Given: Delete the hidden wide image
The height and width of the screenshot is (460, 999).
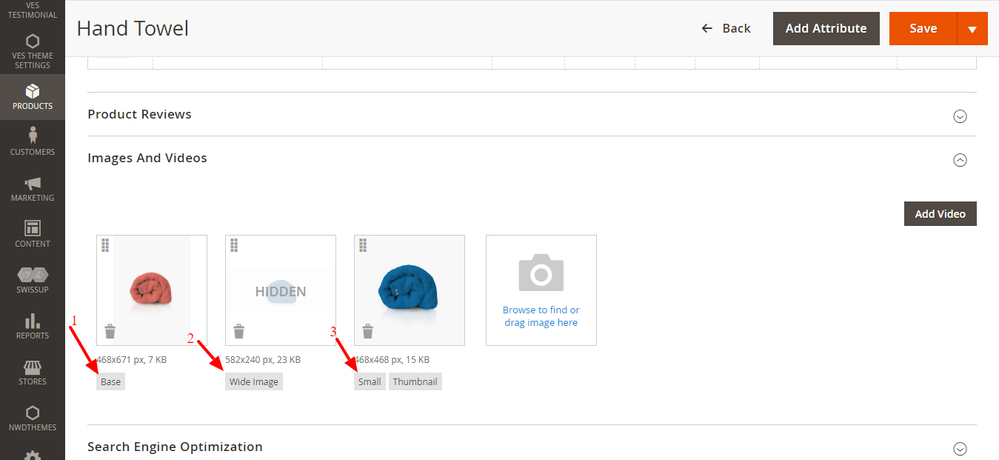Looking at the screenshot, I should [239, 332].
